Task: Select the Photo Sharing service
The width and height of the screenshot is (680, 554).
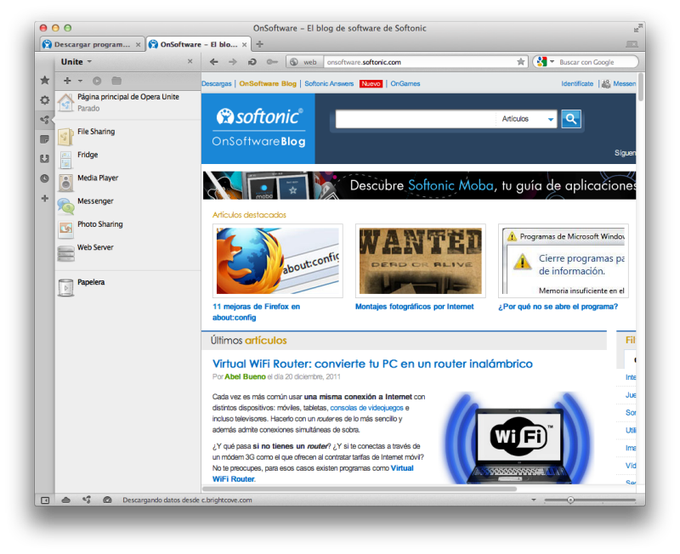Action: (128, 229)
